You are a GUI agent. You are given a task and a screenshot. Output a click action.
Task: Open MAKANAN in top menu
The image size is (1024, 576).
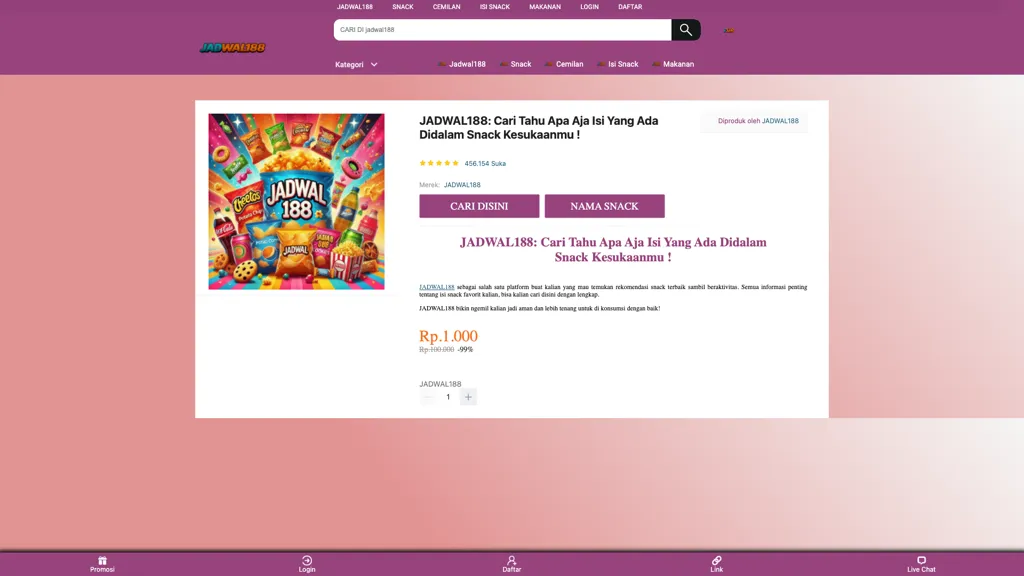pyautogui.click(x=545, y=7)
